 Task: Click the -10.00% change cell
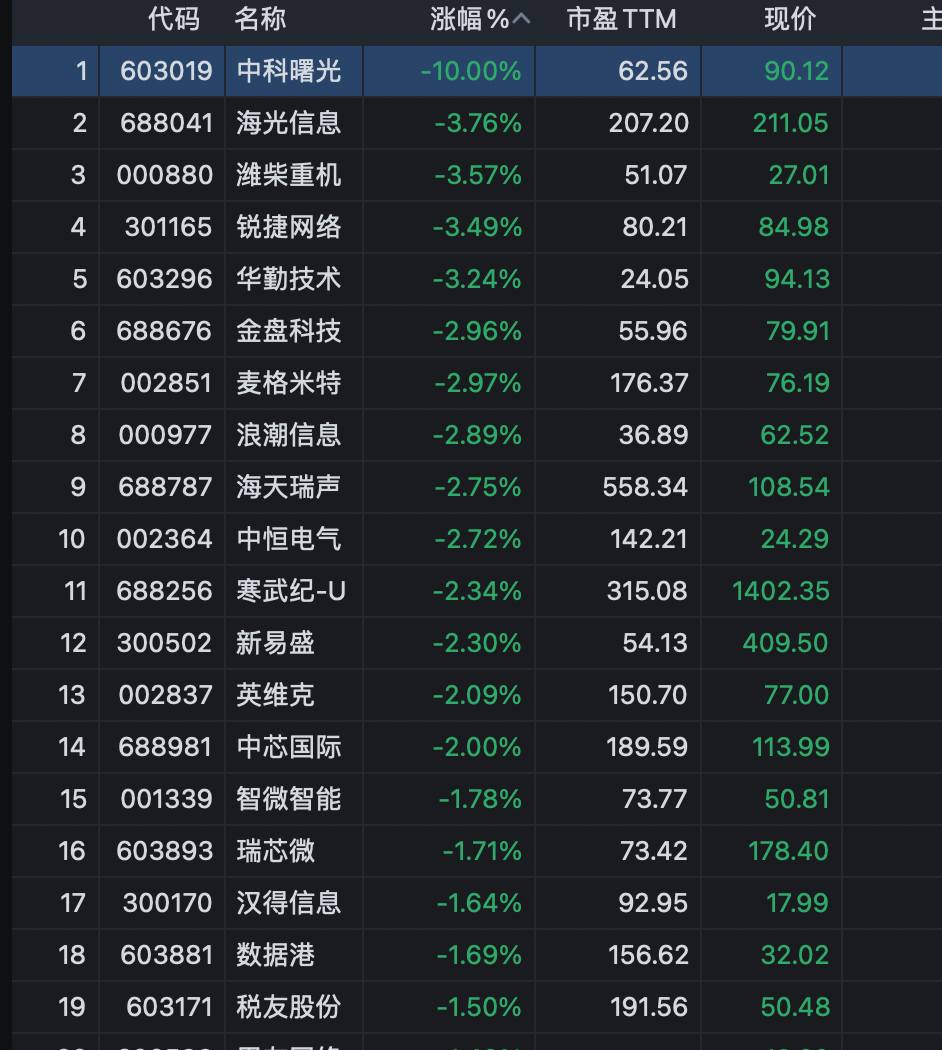471,71
